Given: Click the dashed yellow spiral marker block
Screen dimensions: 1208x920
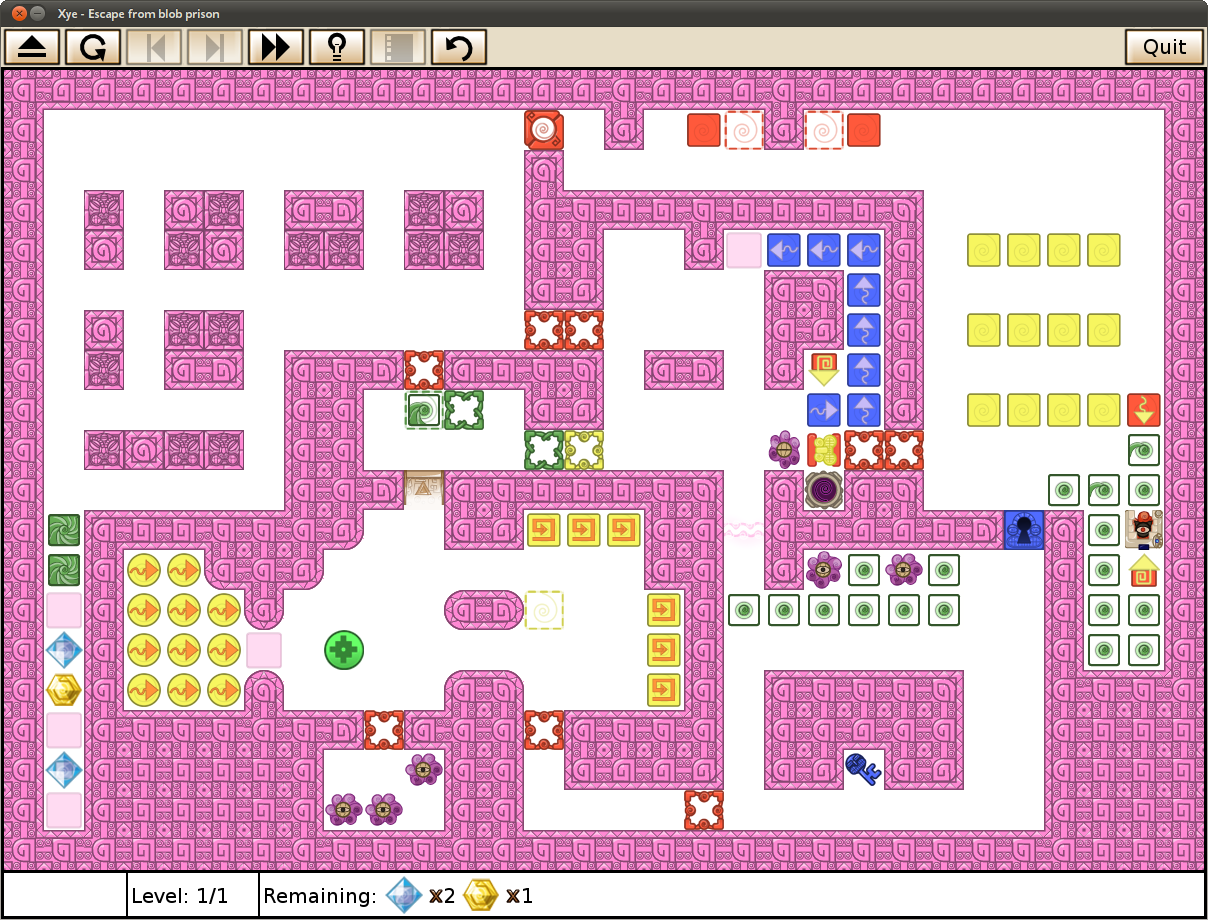Looking at the screenshot, I should [544, 610].
